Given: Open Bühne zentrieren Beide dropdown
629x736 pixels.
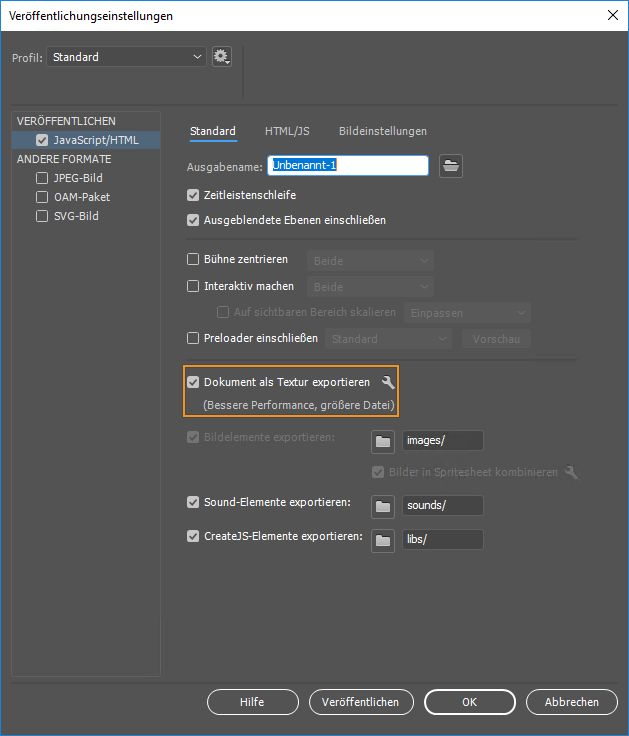Looking at the screenshot, I should [x=370, y=261].
